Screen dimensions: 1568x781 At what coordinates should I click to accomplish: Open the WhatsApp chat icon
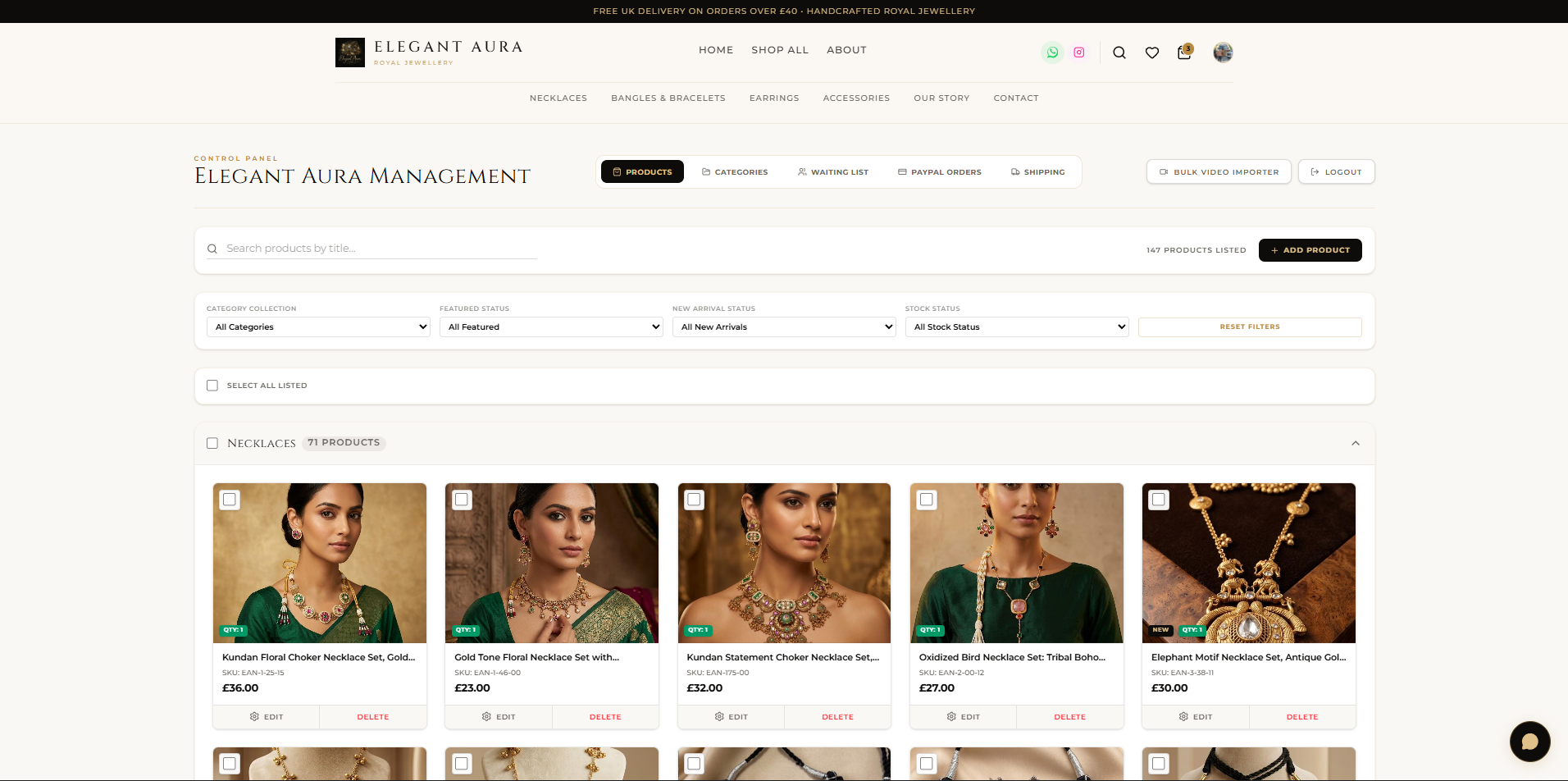[1052, 53]
